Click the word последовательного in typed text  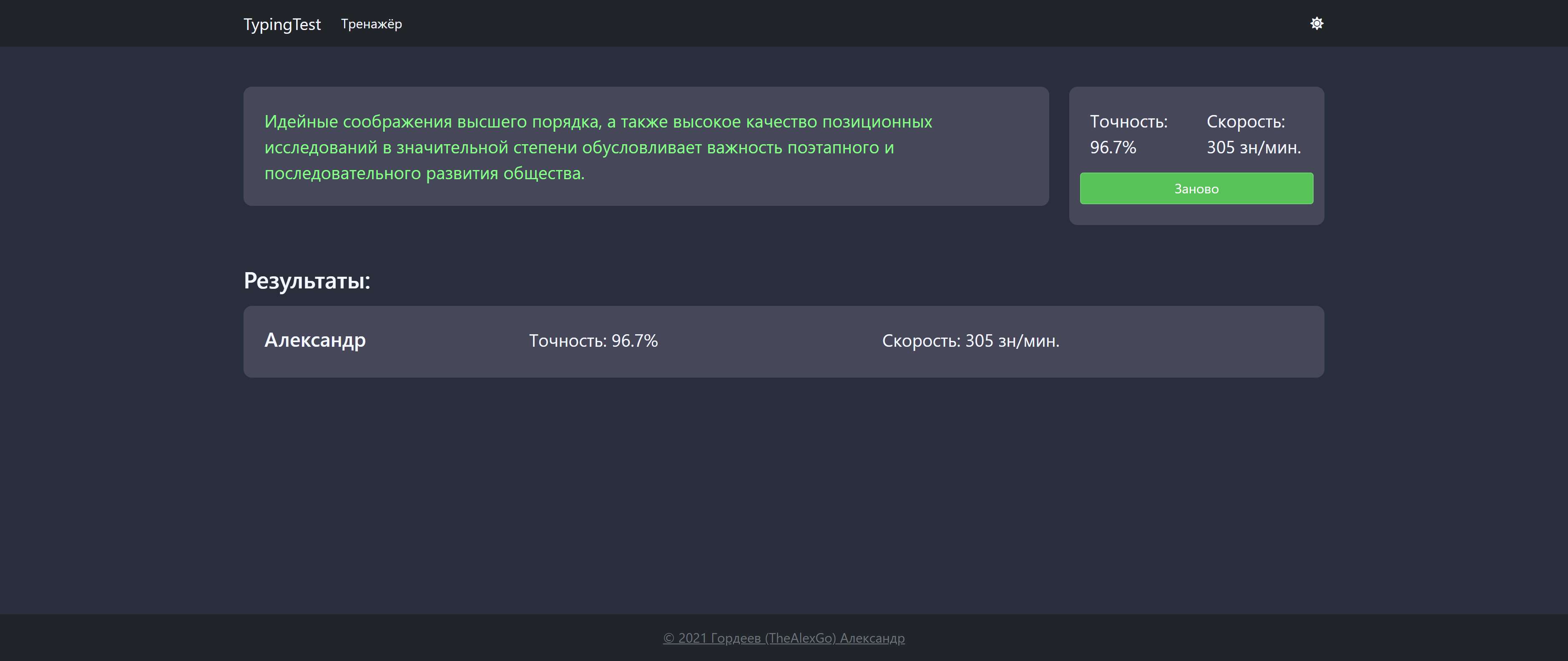click(343, 174)
